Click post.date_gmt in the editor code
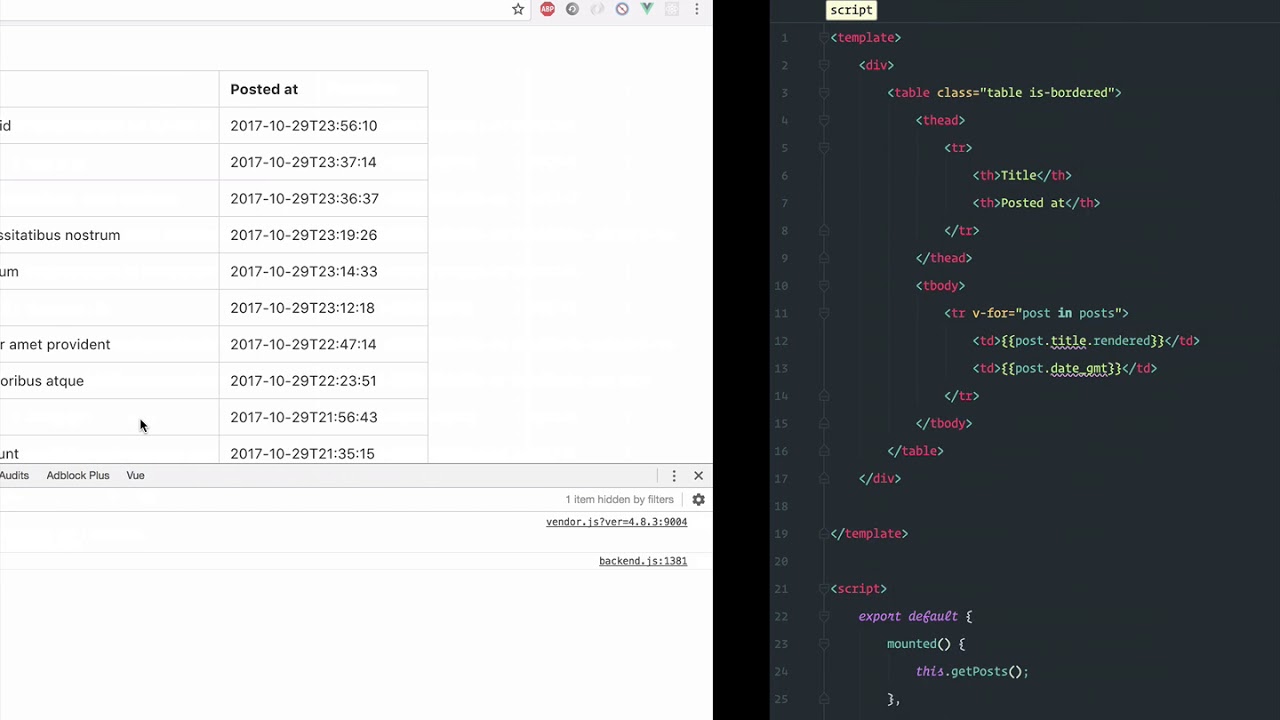This screenshot has height=720, width=1280. point(1061,369)
